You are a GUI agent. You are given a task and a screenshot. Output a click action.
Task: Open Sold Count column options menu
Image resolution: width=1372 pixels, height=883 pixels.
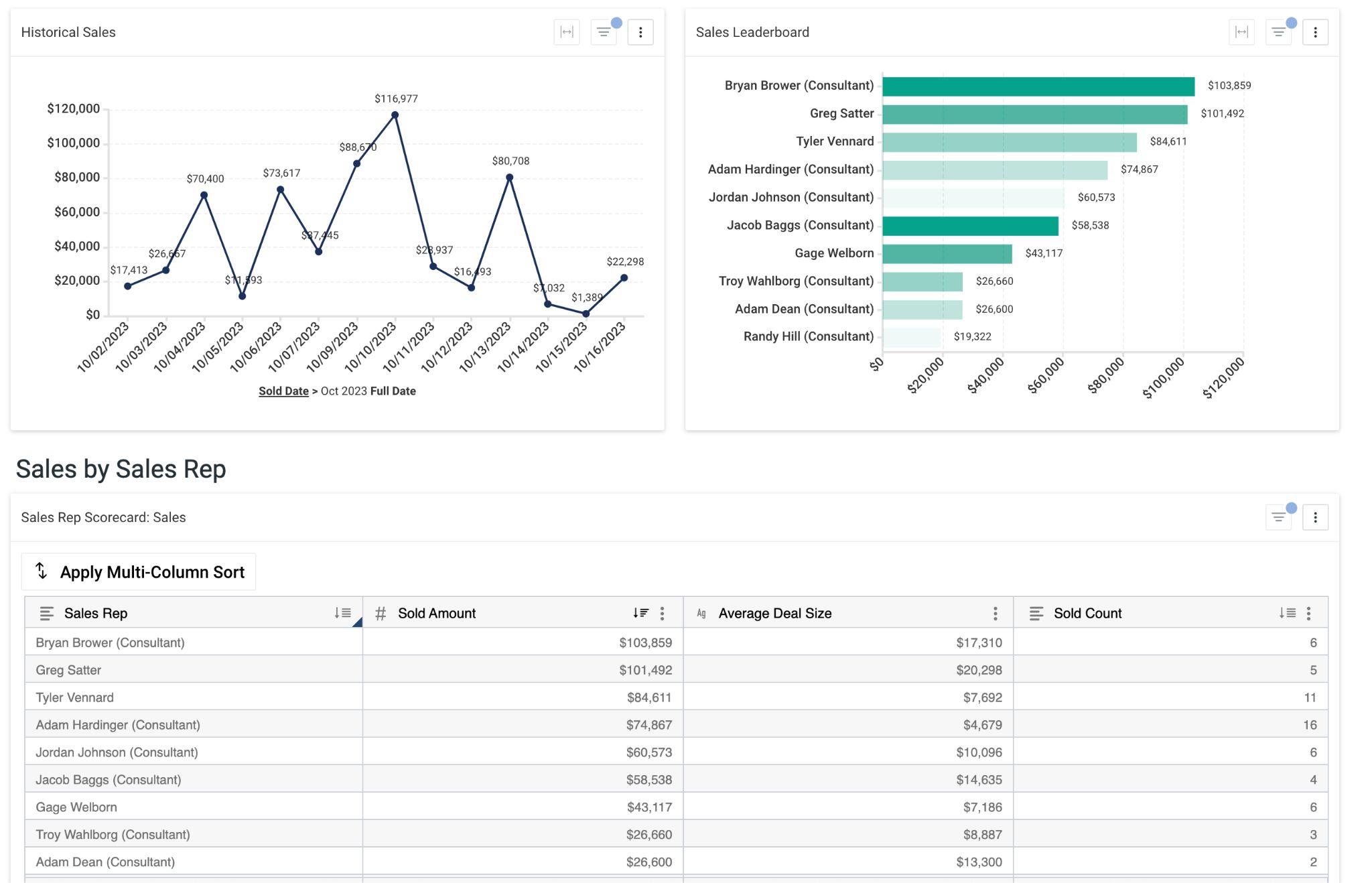click(1308, 613)
